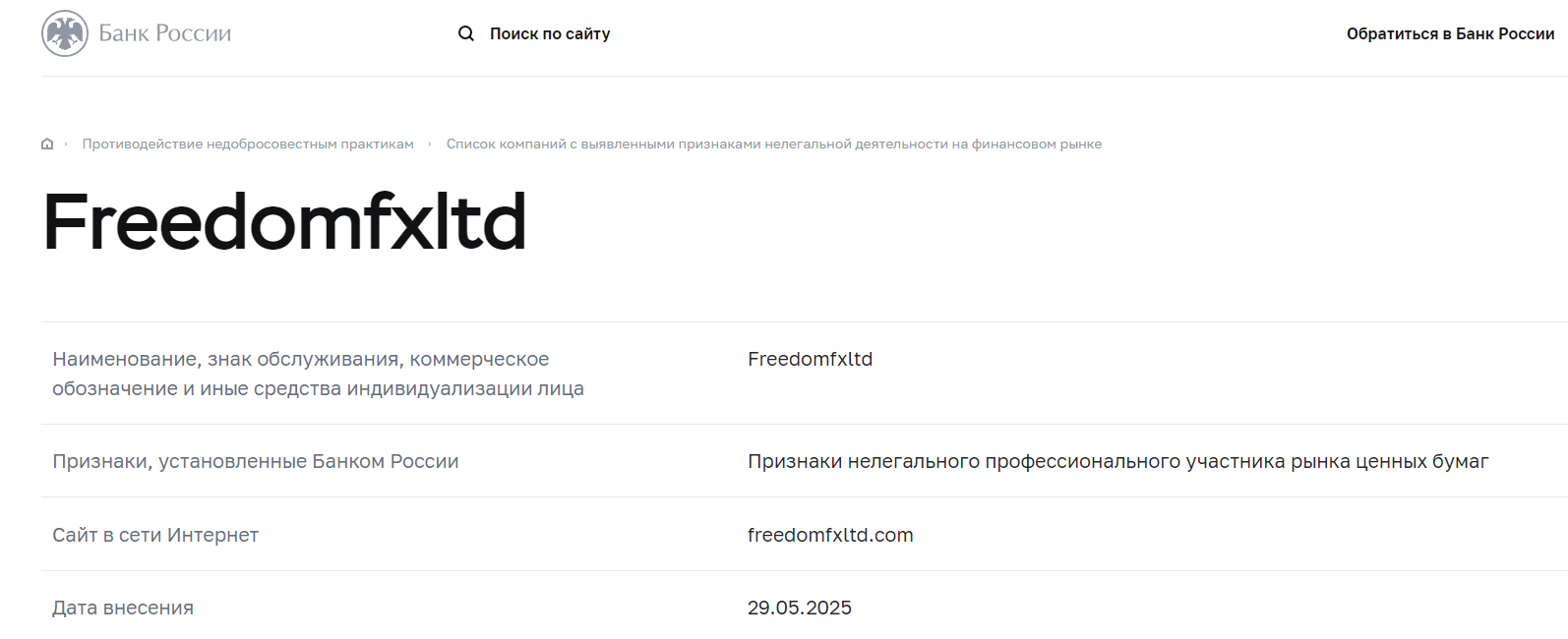Click the "Признаки, установленные Банком России" label

tap(256, 461)
